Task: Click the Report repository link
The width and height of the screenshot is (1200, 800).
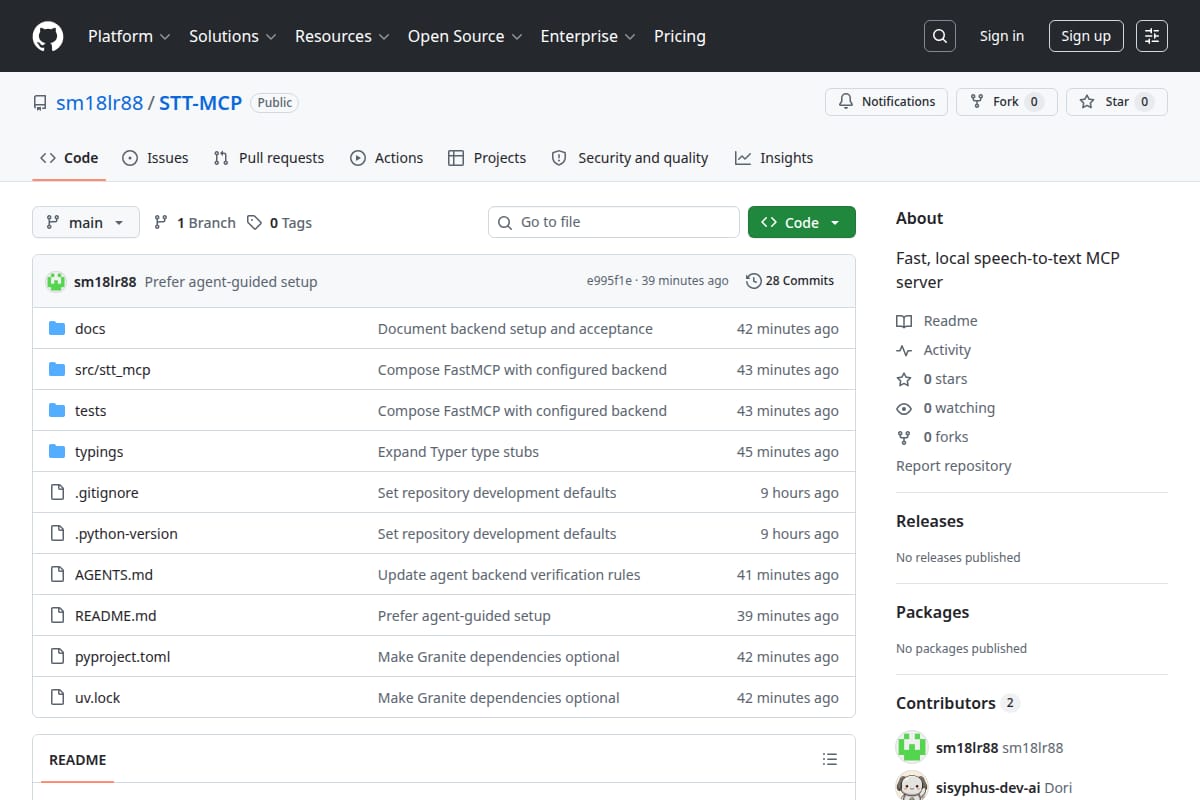Action: 953,466
